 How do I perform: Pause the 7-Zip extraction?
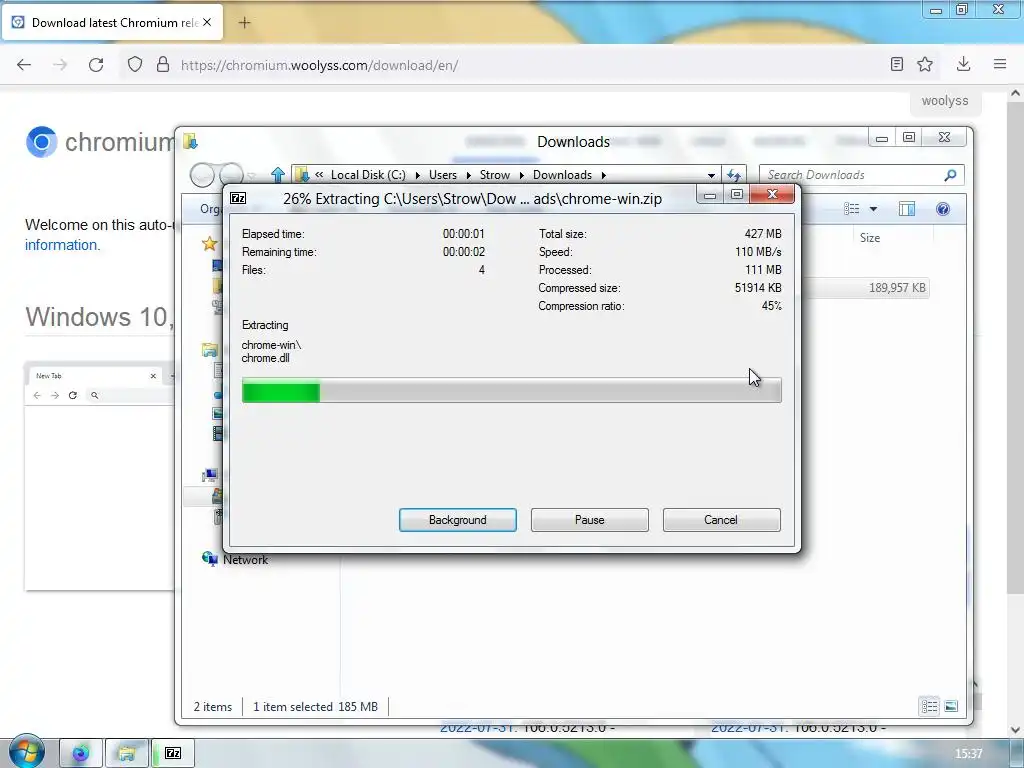pyautogui.click(x=589, y=520)
